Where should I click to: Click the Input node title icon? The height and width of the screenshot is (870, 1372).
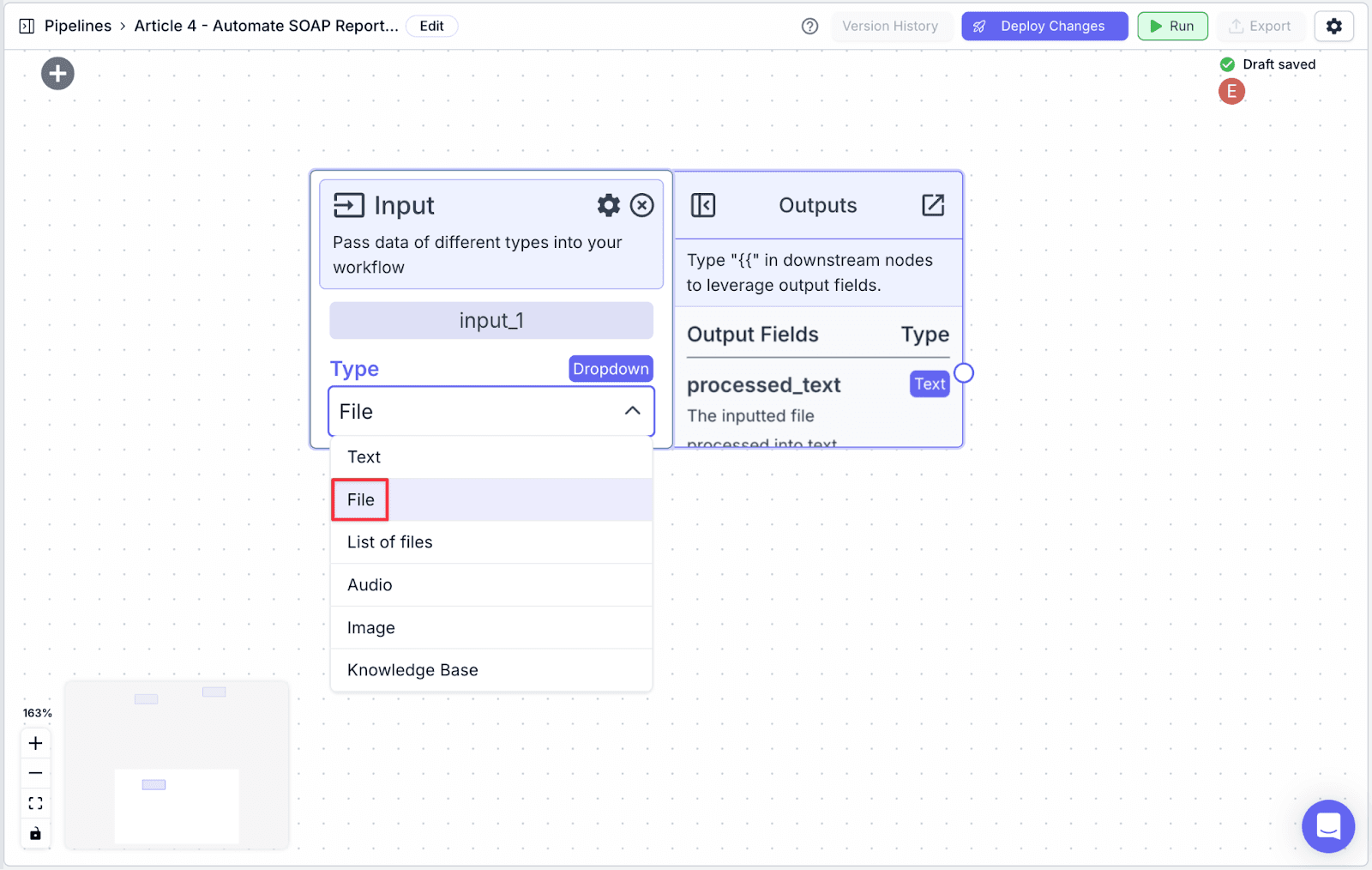coord(349,205)
